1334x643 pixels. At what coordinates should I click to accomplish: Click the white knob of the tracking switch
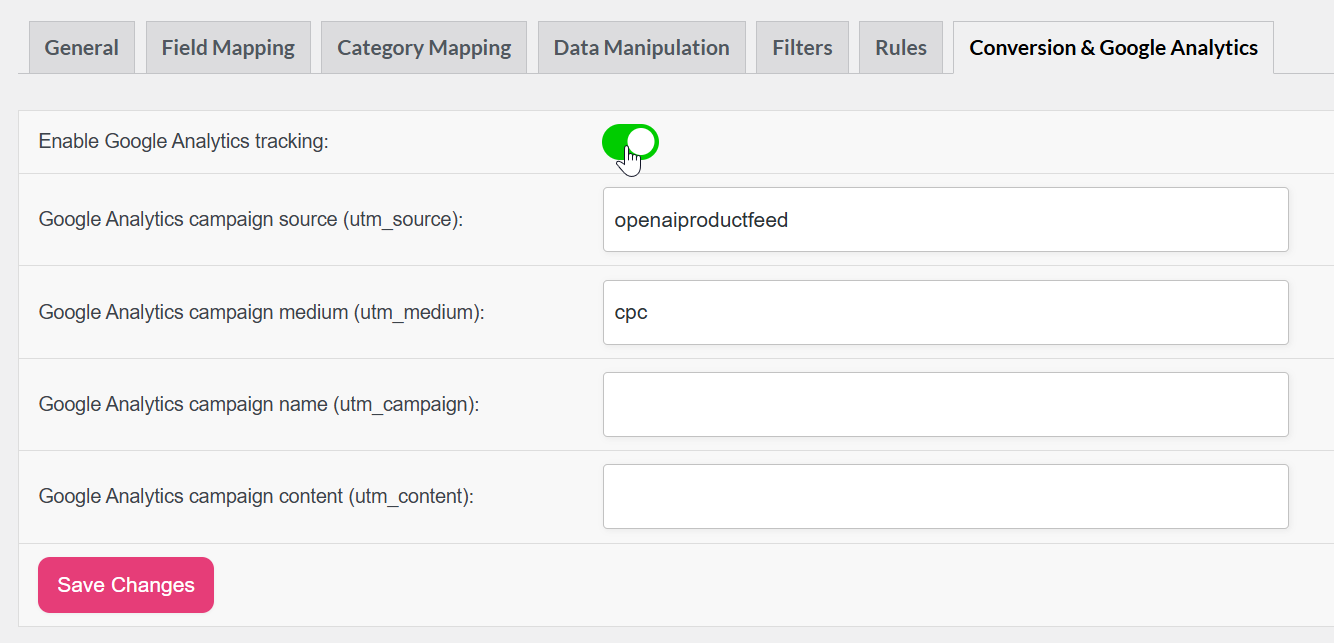642,142
